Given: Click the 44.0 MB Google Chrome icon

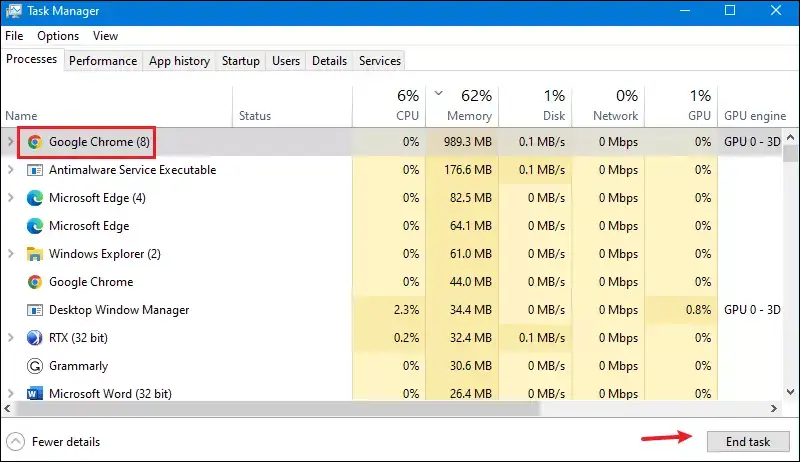Looking at the screenshot, I should 35,282.
